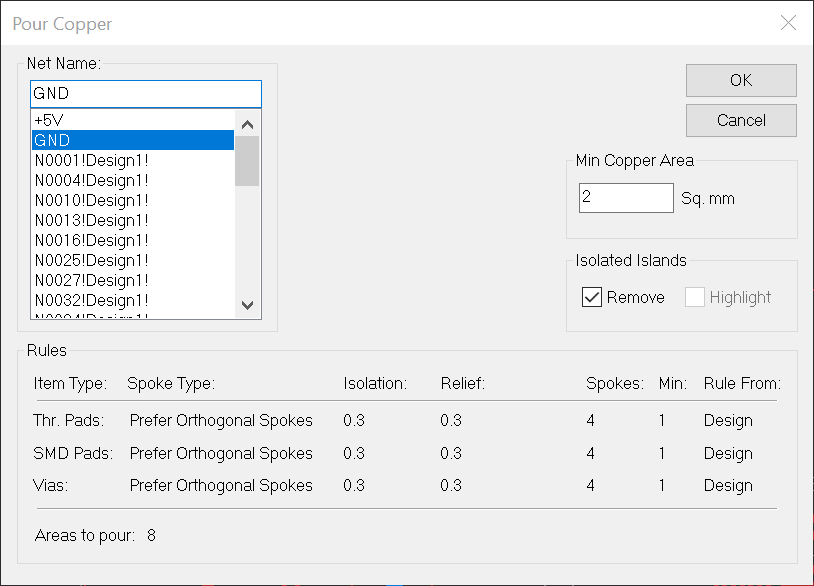Screen dimensions: 814x586
Task: Click the OK button
Action: 741,81
